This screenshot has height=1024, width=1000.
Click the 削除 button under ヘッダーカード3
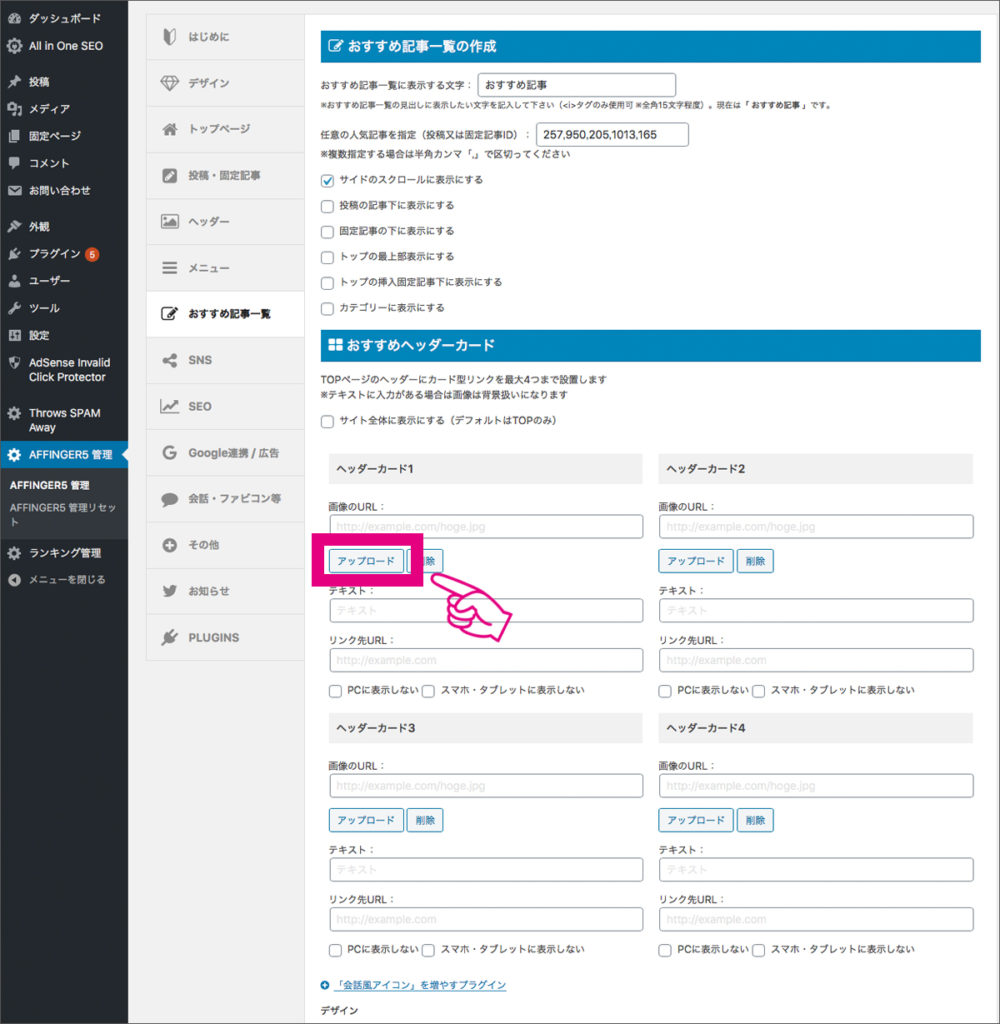[x=425, y=819]
